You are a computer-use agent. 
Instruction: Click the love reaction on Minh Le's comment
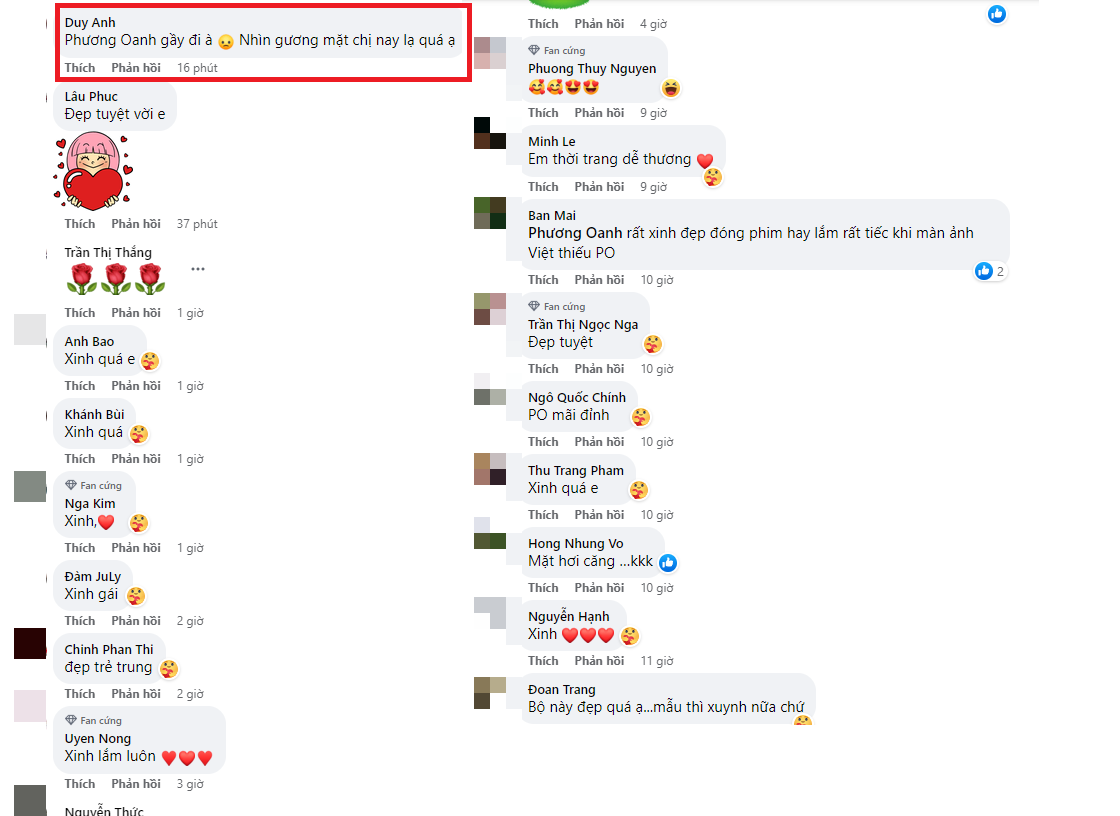[x=713, y=177]
